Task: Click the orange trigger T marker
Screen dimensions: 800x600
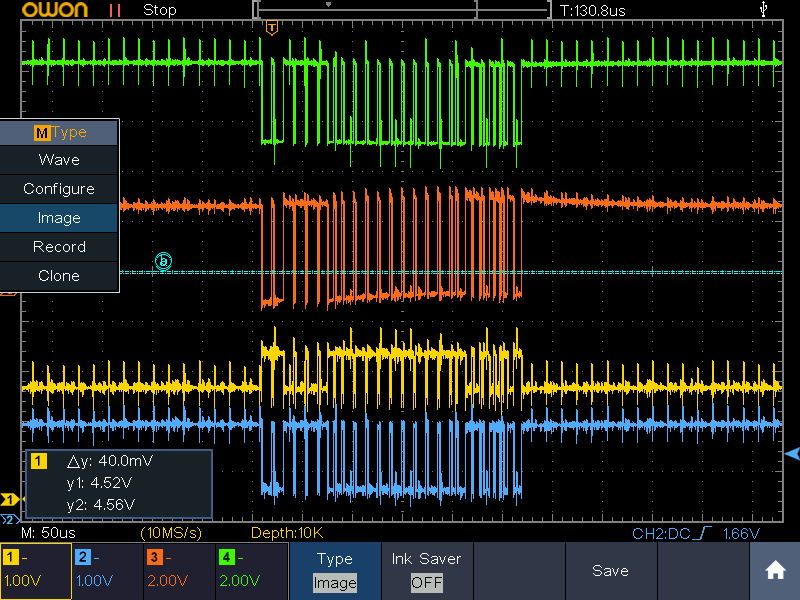Action: (272, 28)
